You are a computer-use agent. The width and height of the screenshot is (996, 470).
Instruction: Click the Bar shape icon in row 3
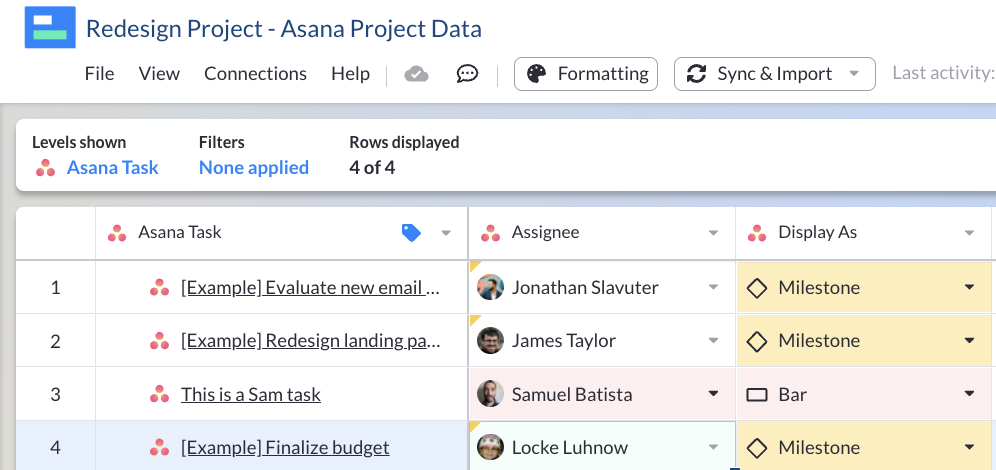[x=757, y=395]
